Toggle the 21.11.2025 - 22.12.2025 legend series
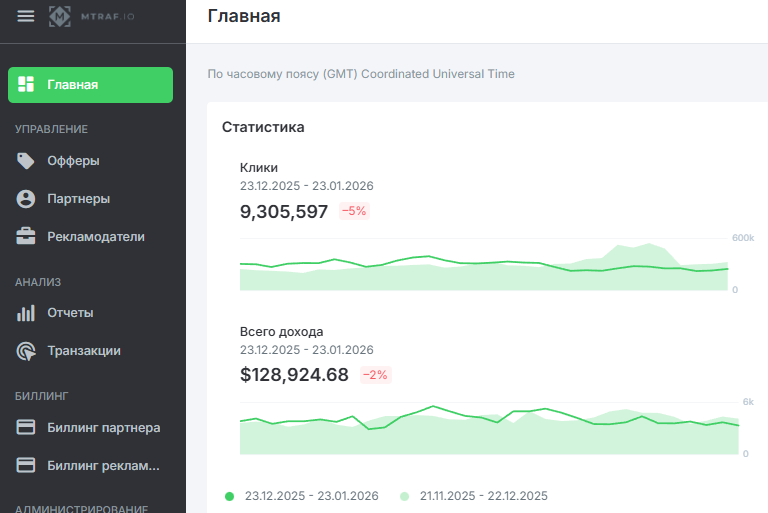The image size is (768, 513). point(483,496)
